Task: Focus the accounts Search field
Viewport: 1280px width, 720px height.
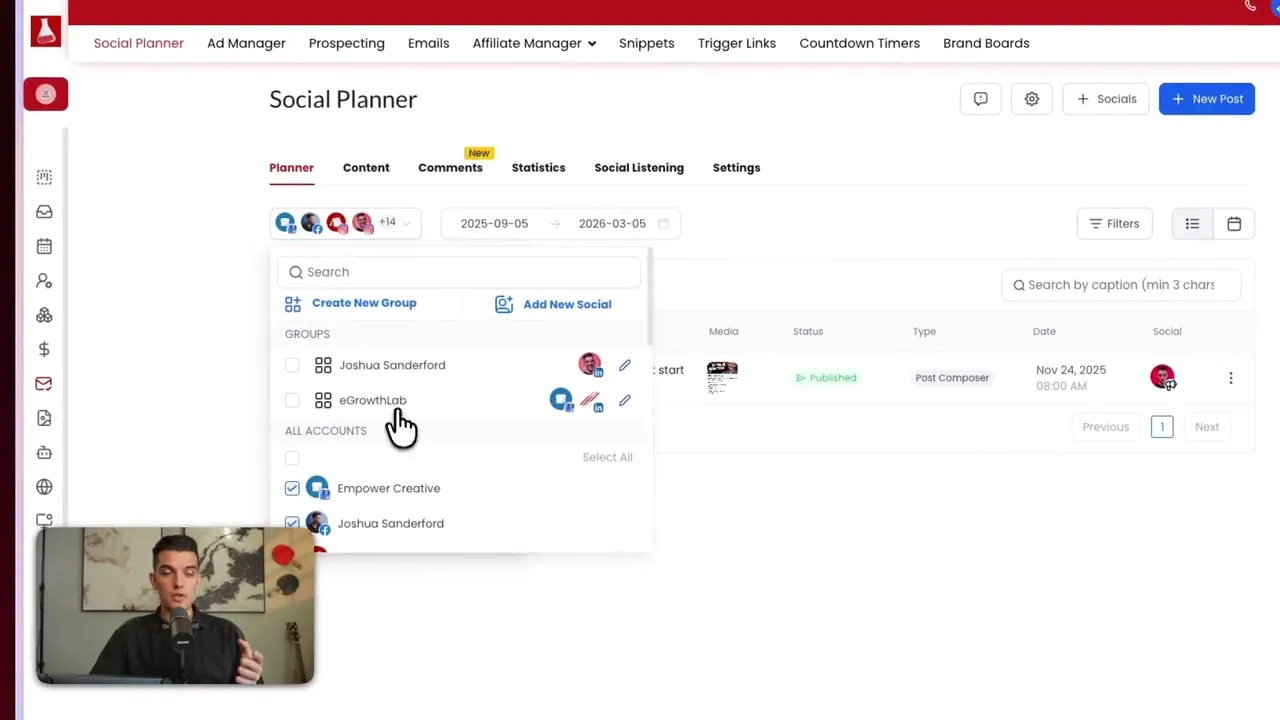Action: pos(459,272)
